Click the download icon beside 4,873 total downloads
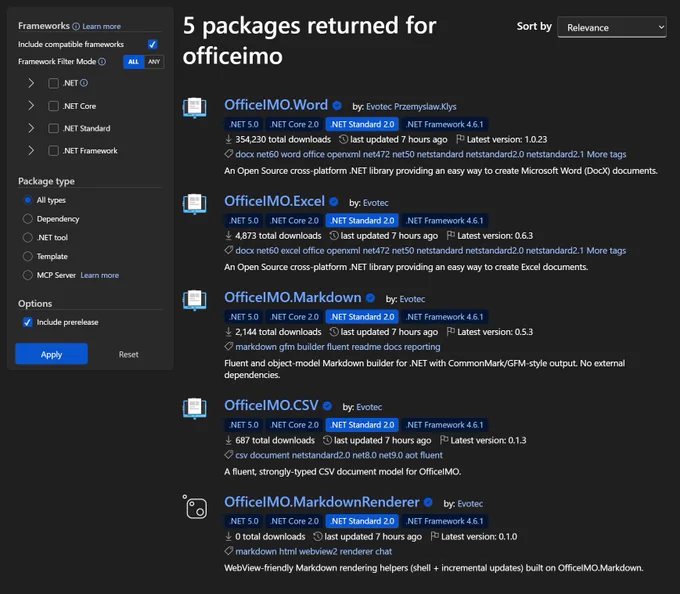The image size is (680, 594). (229, 236)
